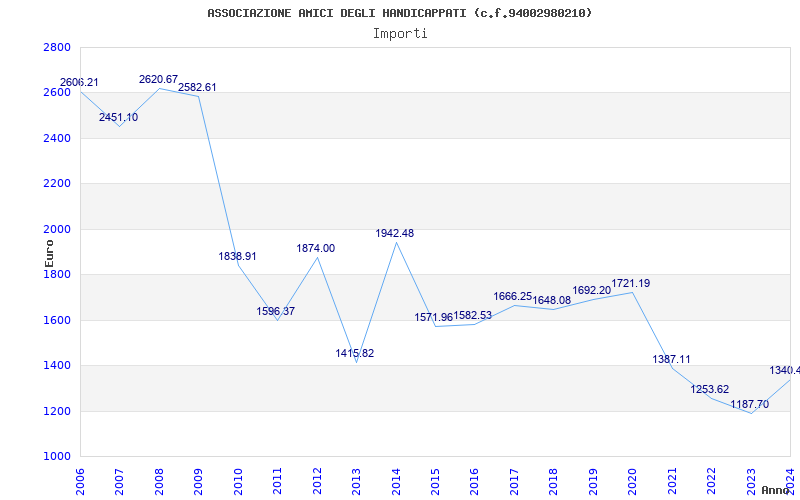Image resolution: width=800 pixels, height=500 pixels.
Task: Click x-axis year 2018
Action: pyautogui.click(x=554, y=481)
